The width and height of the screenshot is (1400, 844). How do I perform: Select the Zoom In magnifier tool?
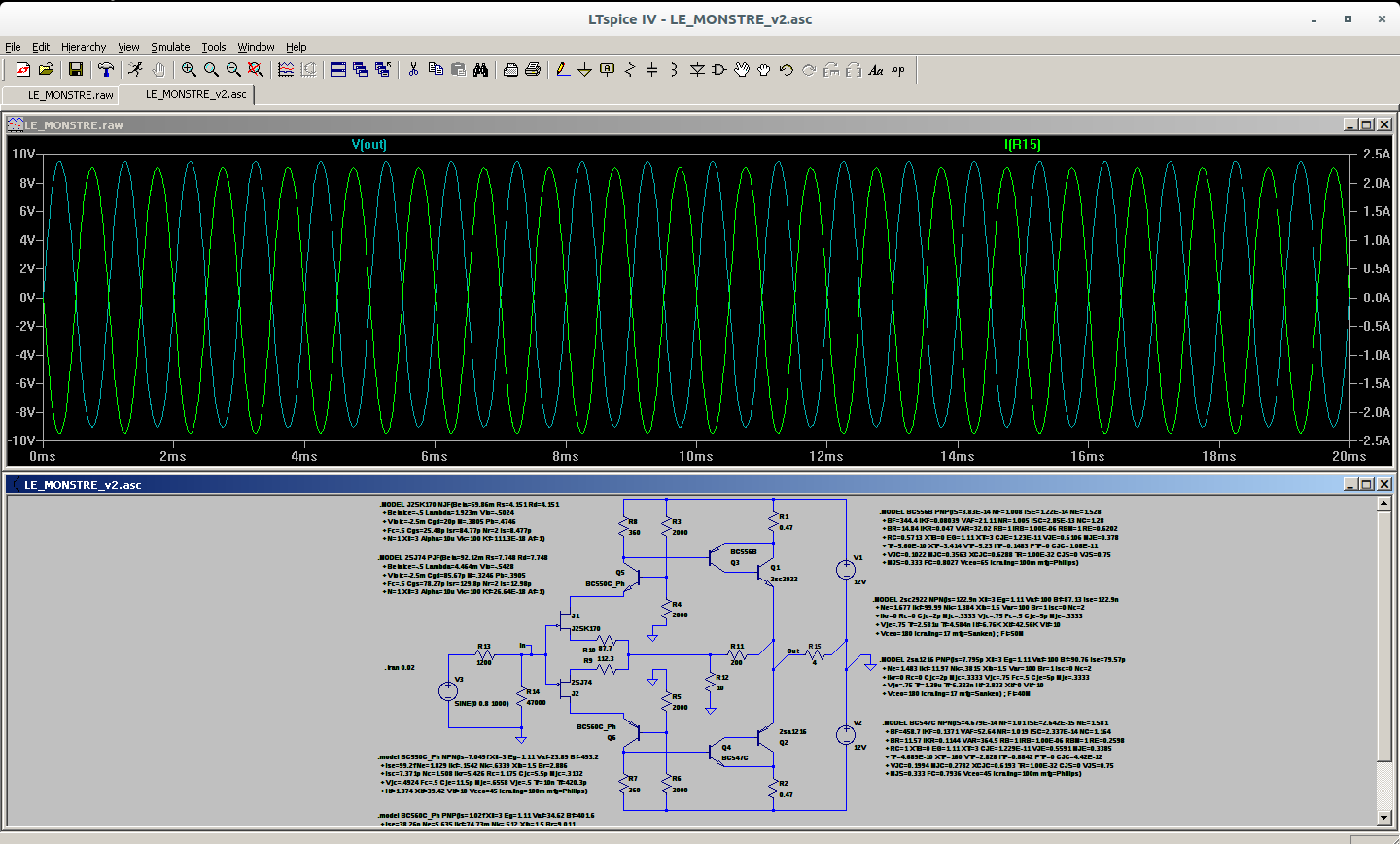pos(189,69)
